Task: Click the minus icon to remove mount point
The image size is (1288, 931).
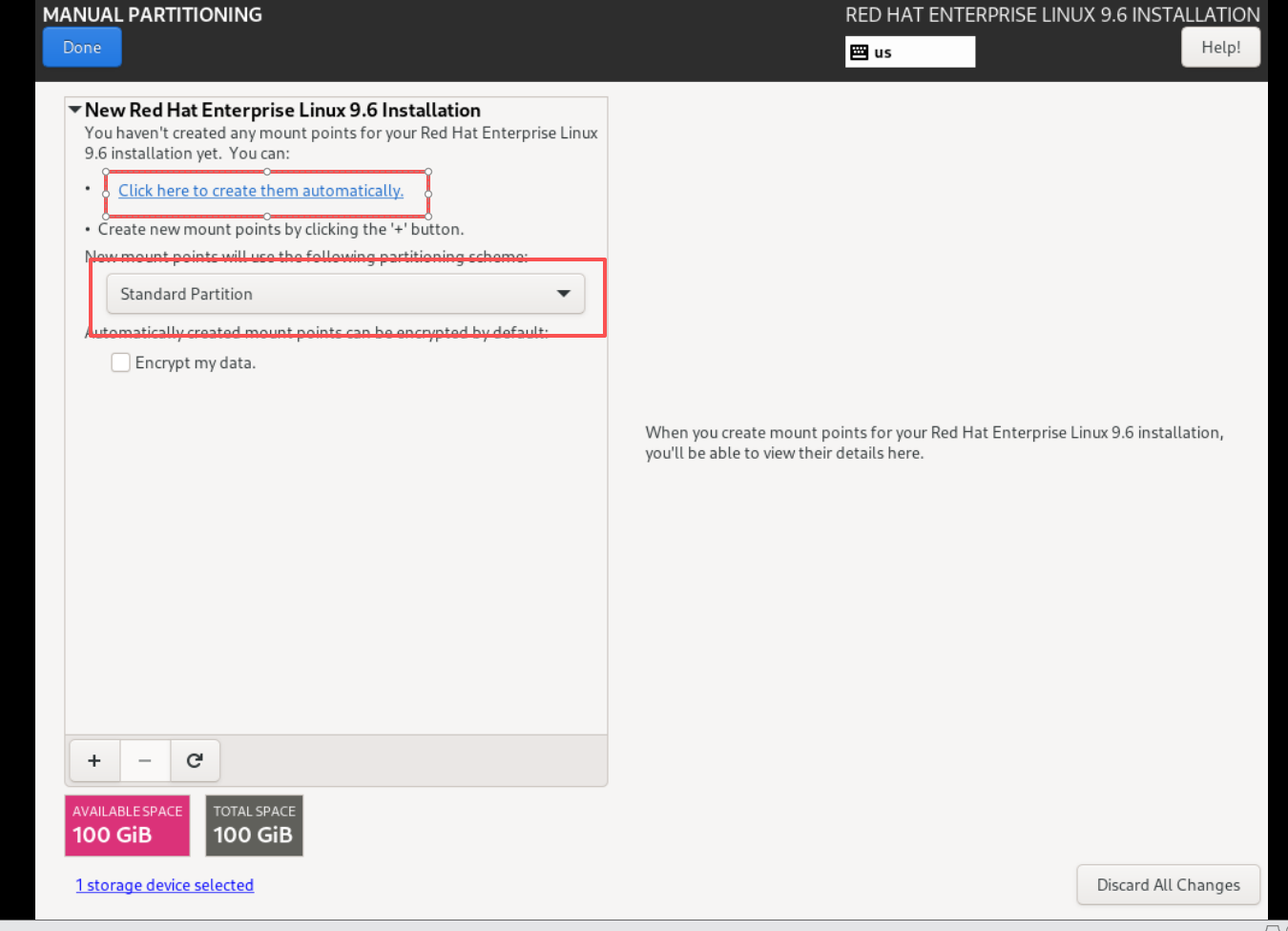Action: click(145, 760)
